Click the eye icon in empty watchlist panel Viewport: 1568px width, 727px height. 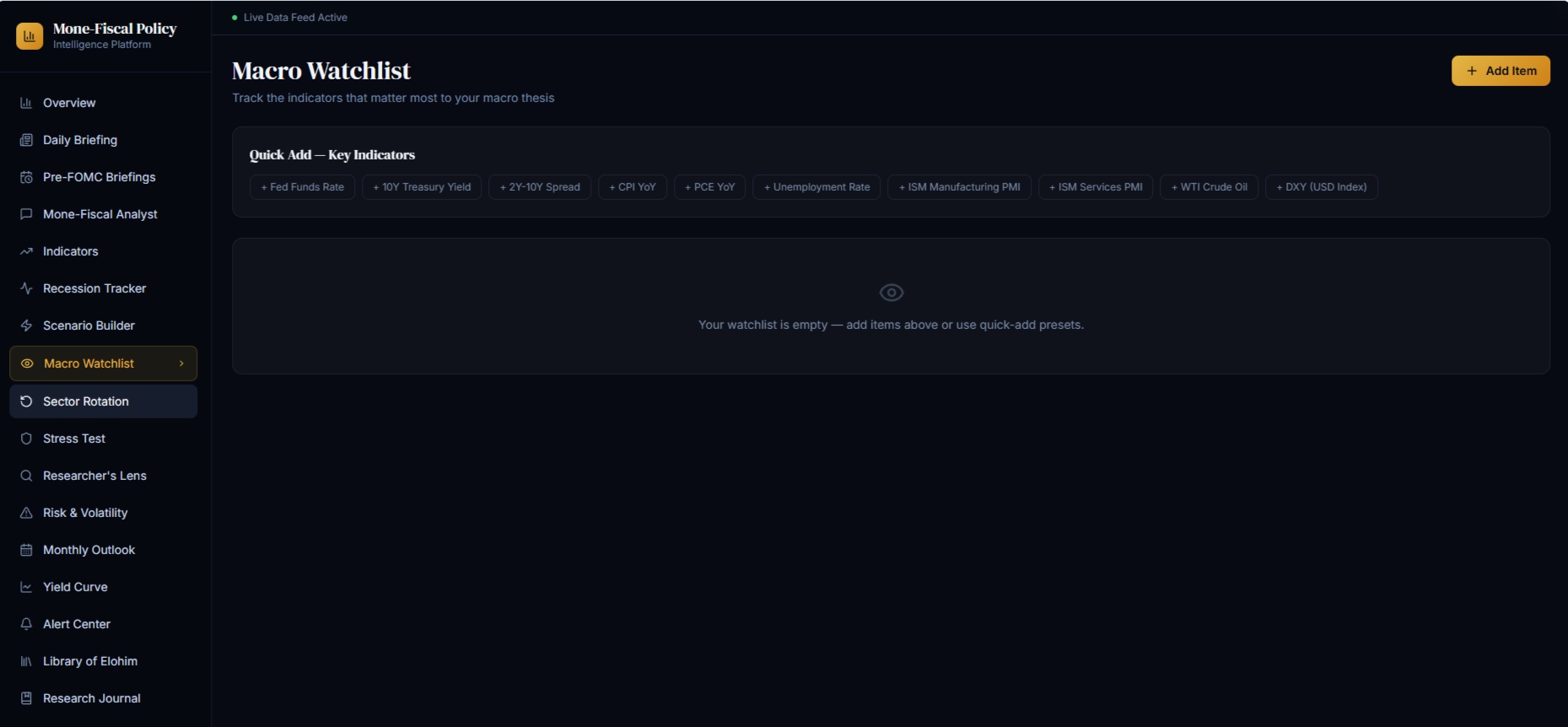(x=892, y=293)
